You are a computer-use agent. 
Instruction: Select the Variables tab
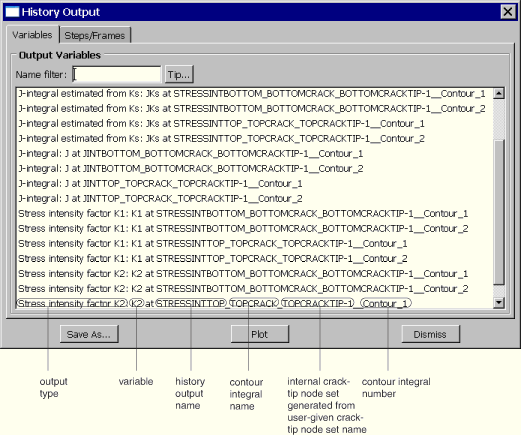(32, 35)
